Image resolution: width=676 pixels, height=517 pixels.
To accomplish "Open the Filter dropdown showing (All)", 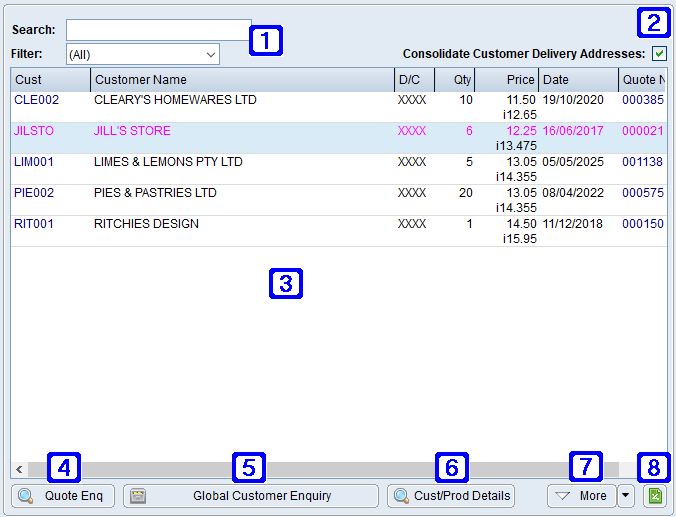I will click(x=143, y=54).
